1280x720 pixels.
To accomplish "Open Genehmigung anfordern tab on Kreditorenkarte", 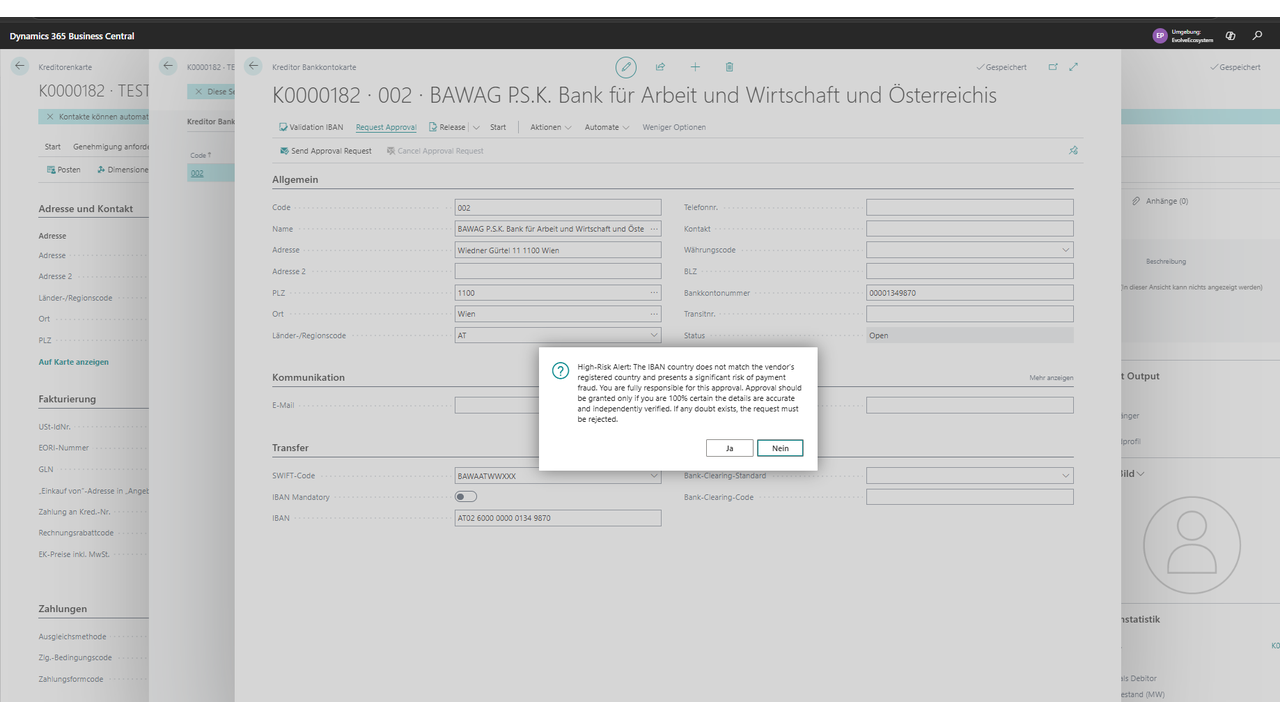I will (x=111, y=147).
